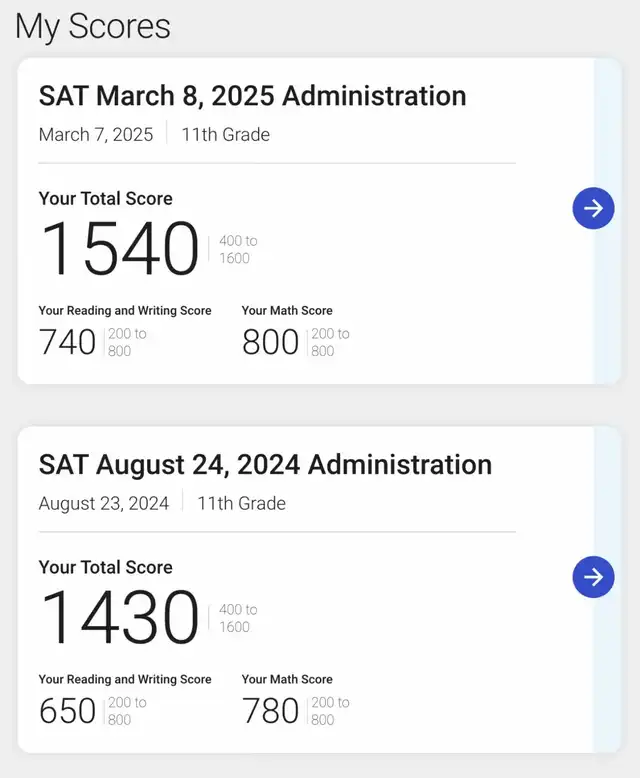Image resolution: width=640 pixels, height=778 pixels.
Task: Click the SAT August 24, 2024 Administration heading
Action: (x=265, y=465)
